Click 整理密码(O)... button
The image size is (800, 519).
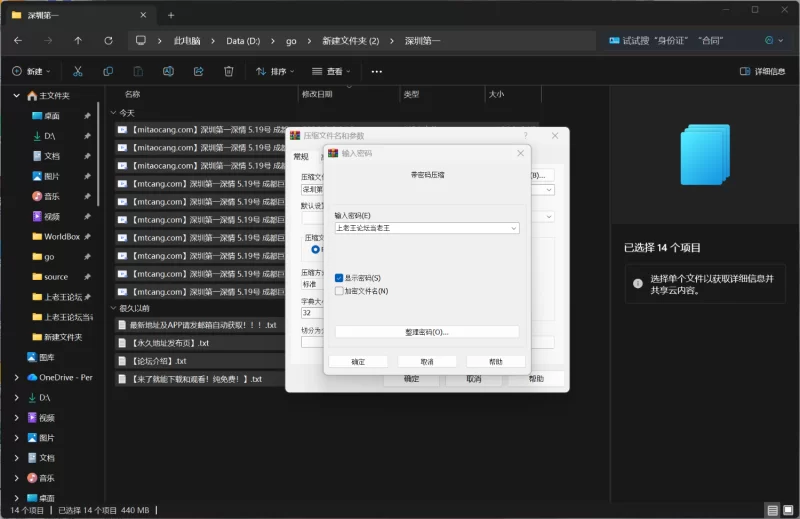[x=427, y=332]
